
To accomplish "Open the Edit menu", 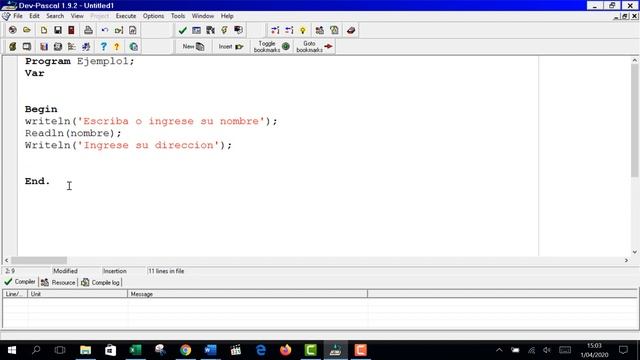I will click(x=34, y=16).
